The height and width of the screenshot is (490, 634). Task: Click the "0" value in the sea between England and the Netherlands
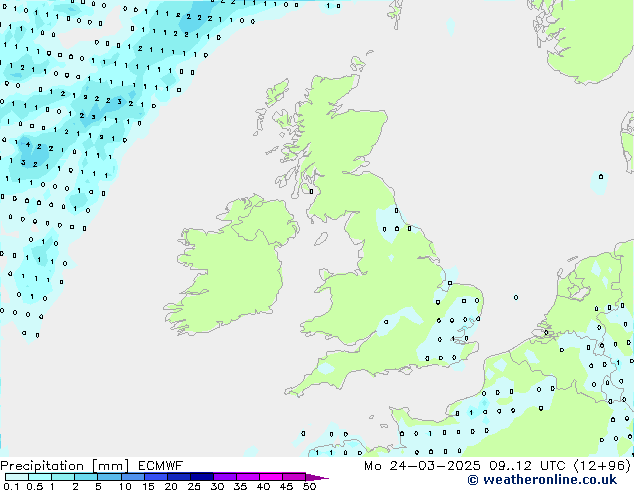(516, 297)
